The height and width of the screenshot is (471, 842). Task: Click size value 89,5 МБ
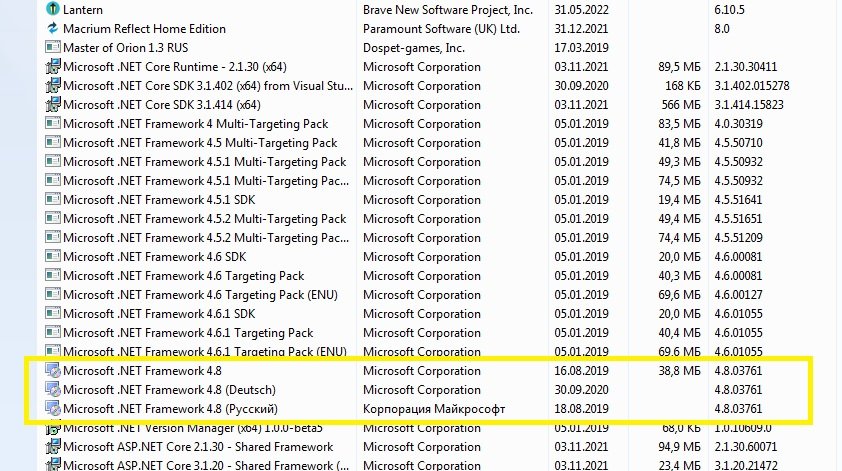679,67
